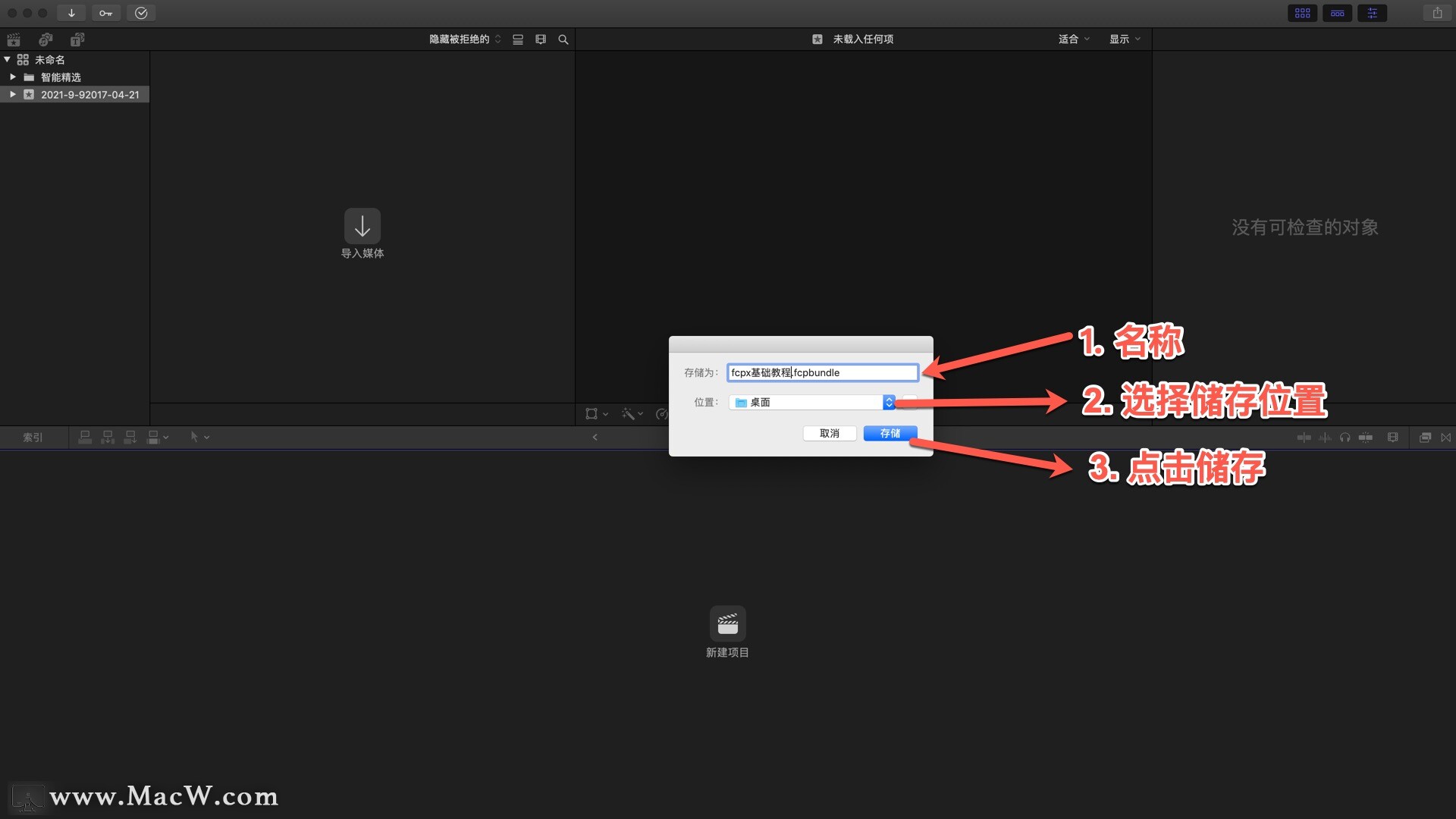Open the 隐藏被拒绝的 clip filter dropdown
This screenshot has height=819, width=1456.
[465, 39]
